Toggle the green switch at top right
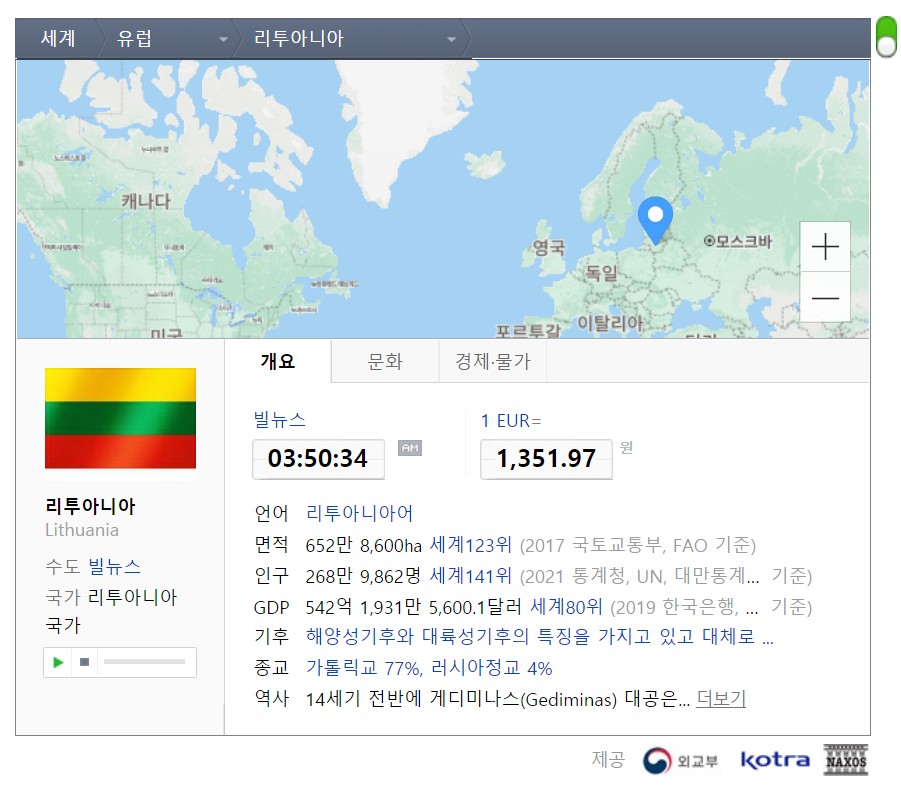Image resolution: width=901 pixels, height=788 pixels. [886, 37]
